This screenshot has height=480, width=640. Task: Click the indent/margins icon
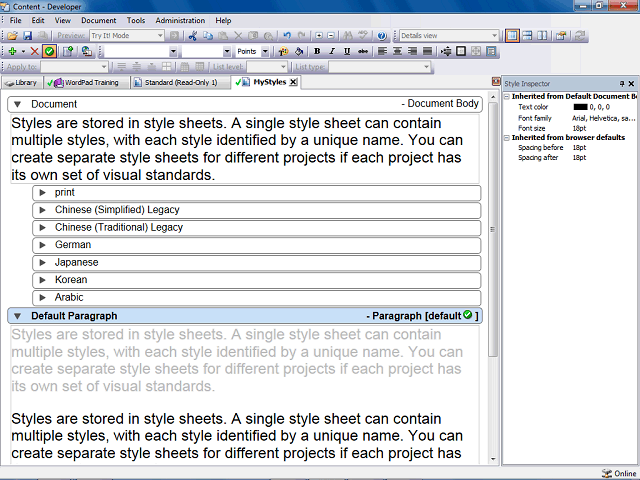pyautogui.click(x=446, y=51)
